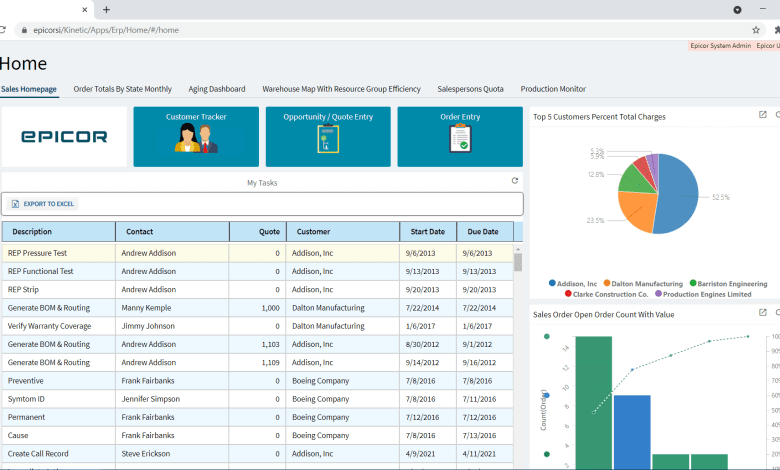
Task: Sort tasks by Due Date header
Action: tap(484, 232)
